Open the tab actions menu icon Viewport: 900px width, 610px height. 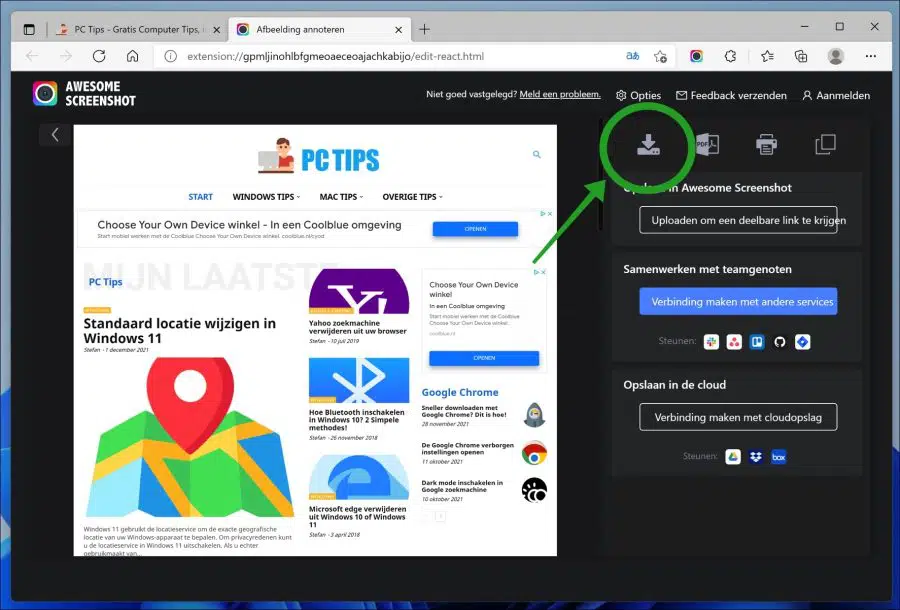[29, 30]
